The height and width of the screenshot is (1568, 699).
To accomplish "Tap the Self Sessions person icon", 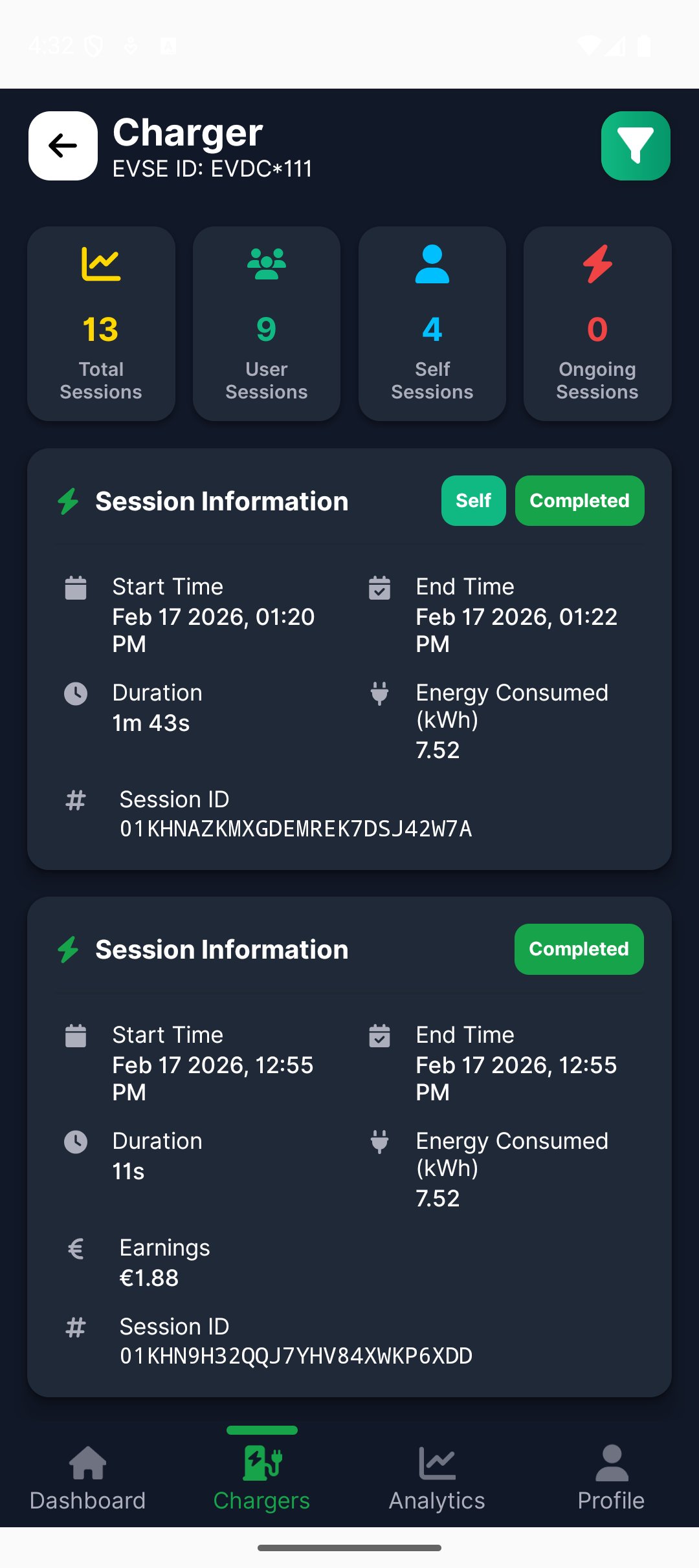I will pos(432,264).
